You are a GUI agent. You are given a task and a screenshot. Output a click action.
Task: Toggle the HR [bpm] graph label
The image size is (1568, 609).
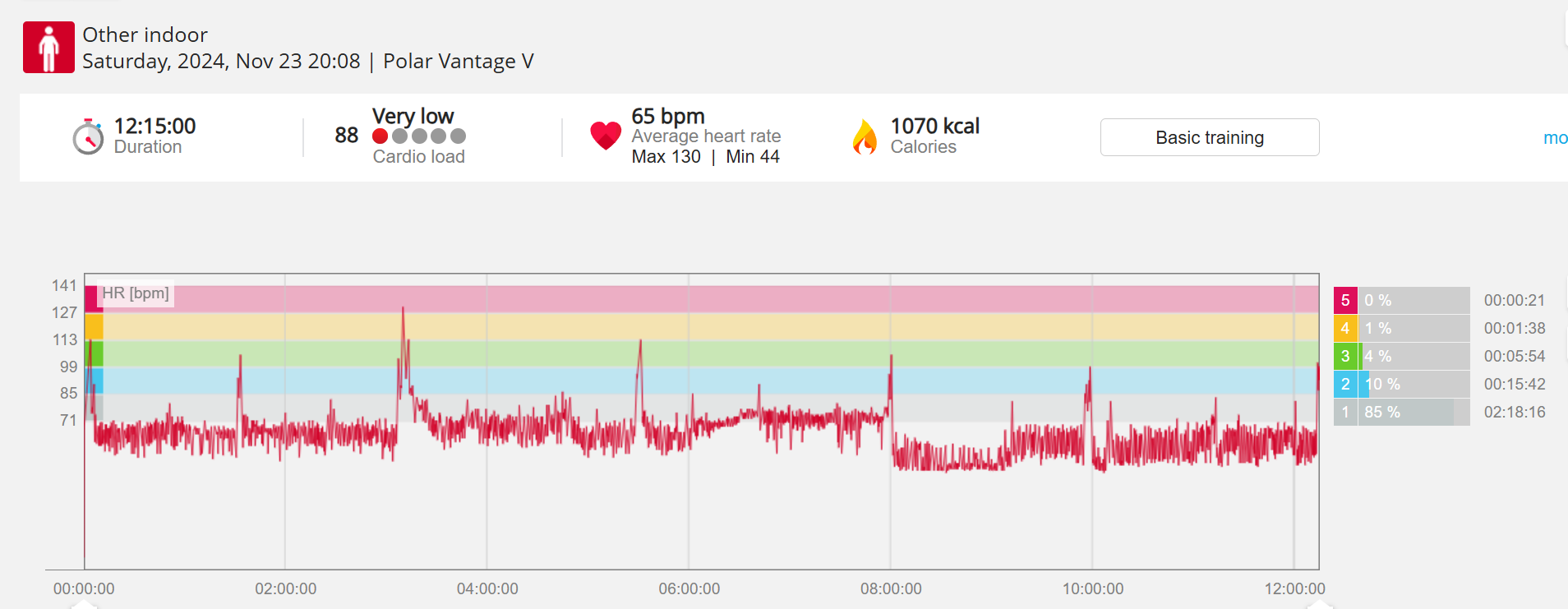point(136,293)
